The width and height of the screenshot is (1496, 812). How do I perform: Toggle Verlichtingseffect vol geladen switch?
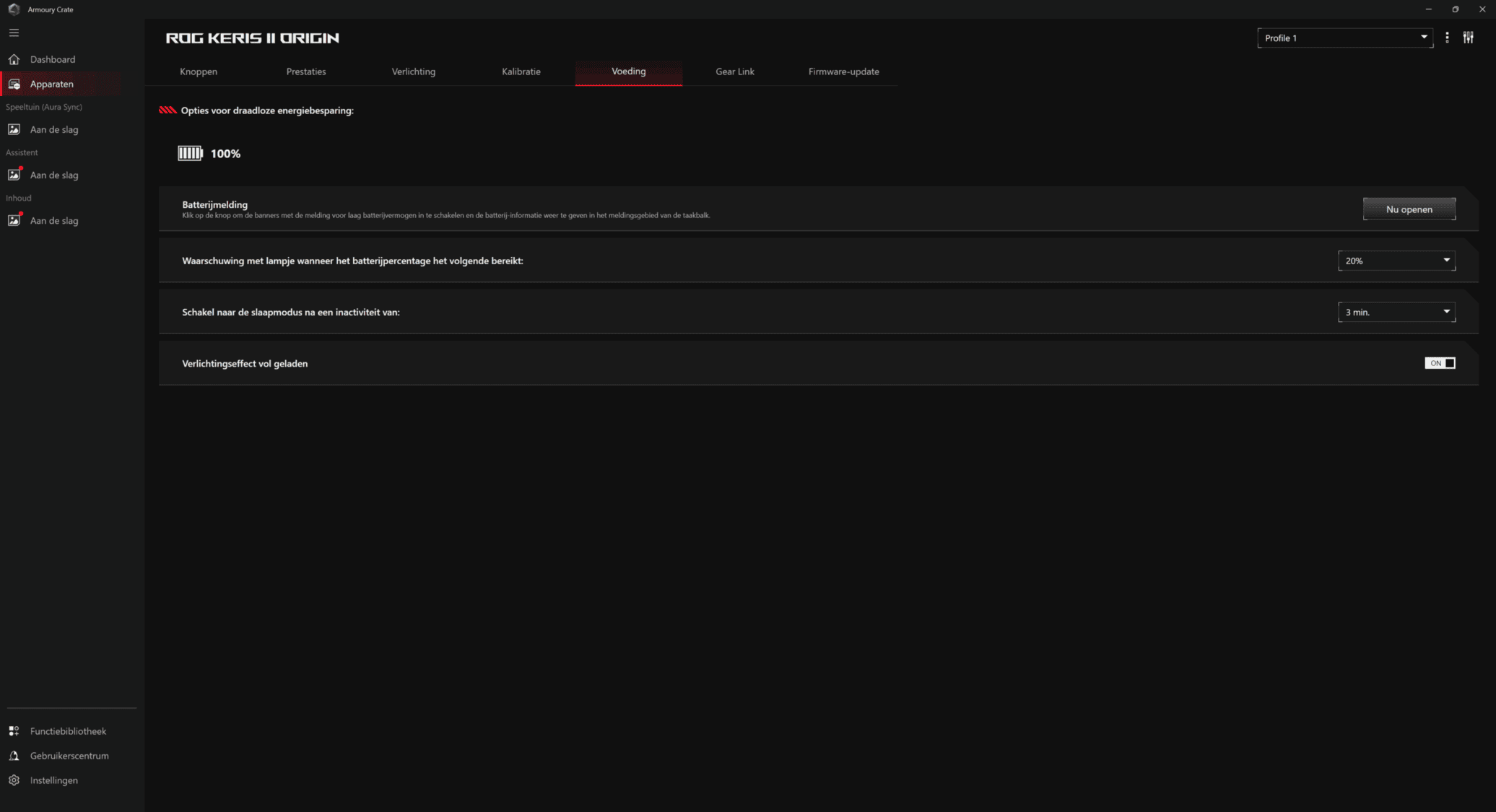[x=1440, y=363]
